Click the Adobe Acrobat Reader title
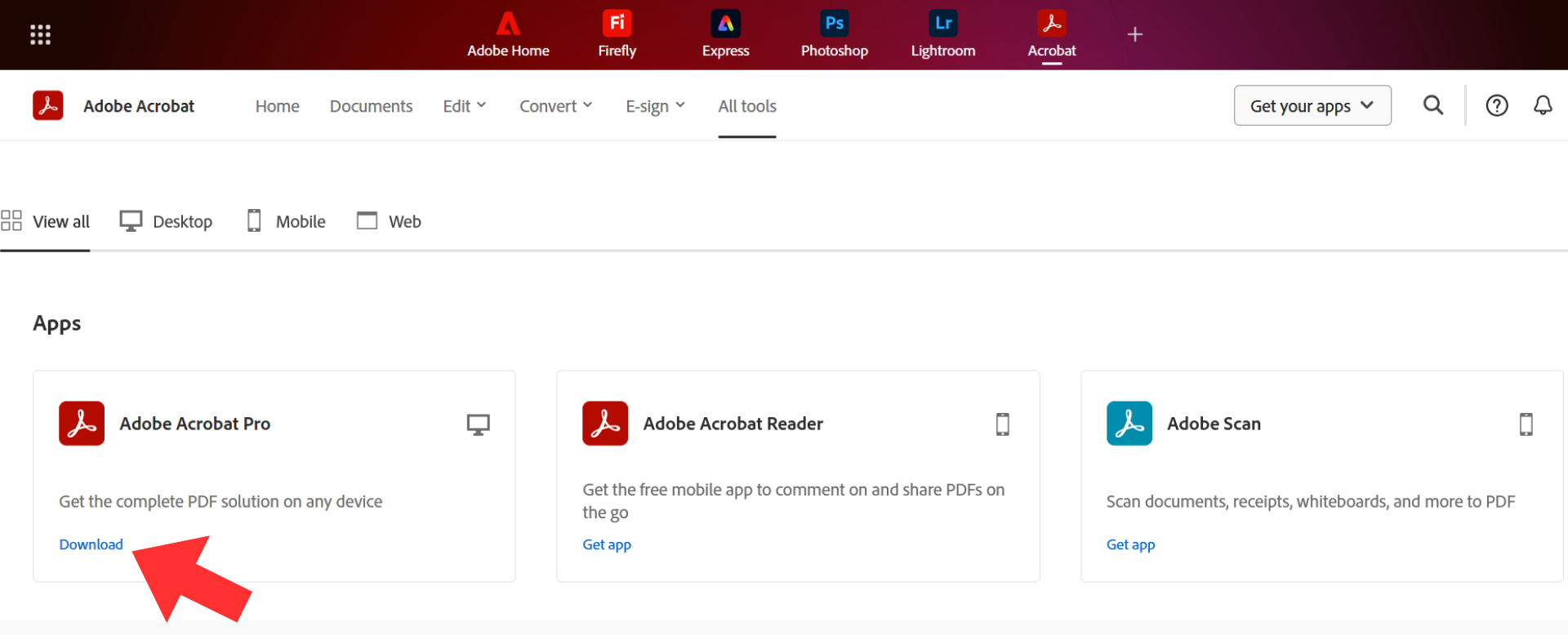Viewport: 1568px width, 635px height. point(733,424)
